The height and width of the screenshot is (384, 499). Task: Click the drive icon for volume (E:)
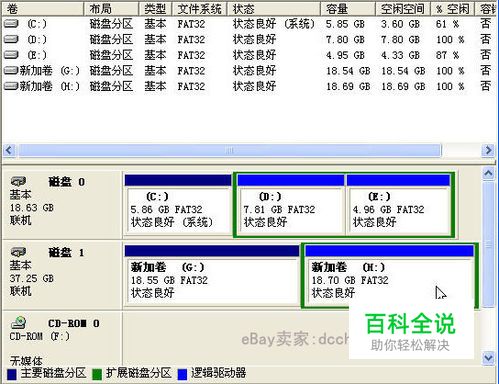(x=11, y=55)
